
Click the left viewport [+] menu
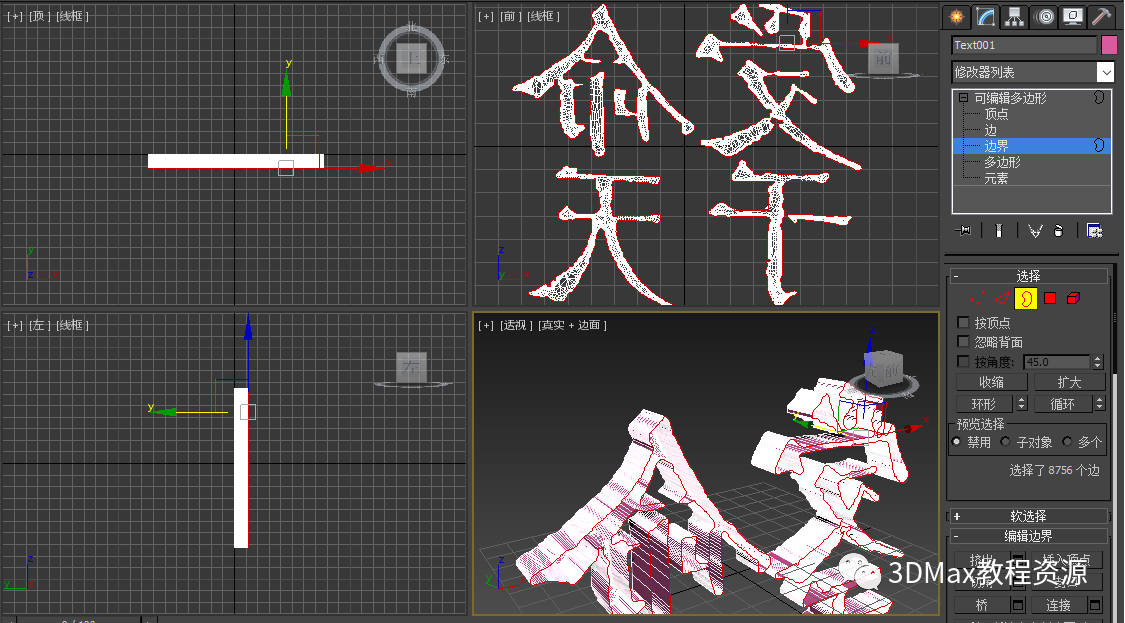tap(15, 325)
